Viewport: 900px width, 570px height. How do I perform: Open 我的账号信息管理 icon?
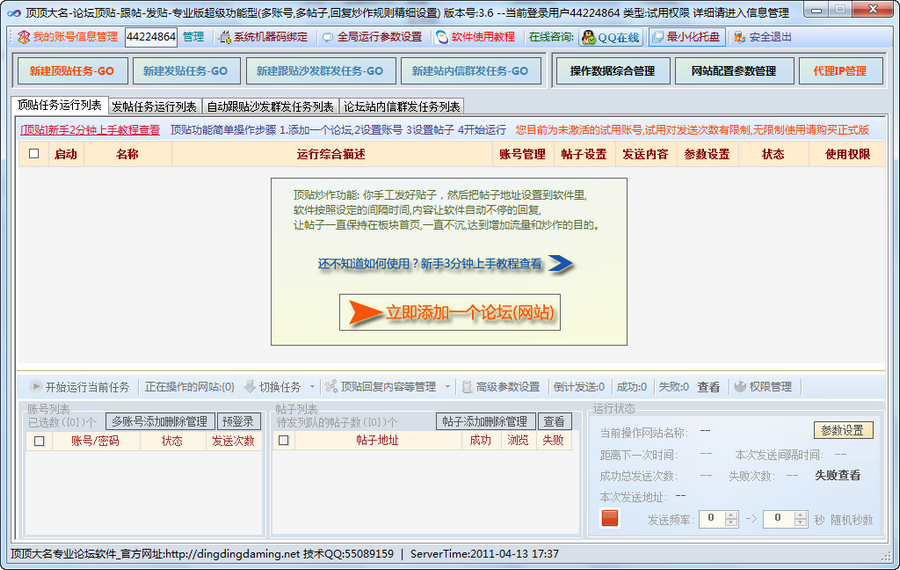24,37
